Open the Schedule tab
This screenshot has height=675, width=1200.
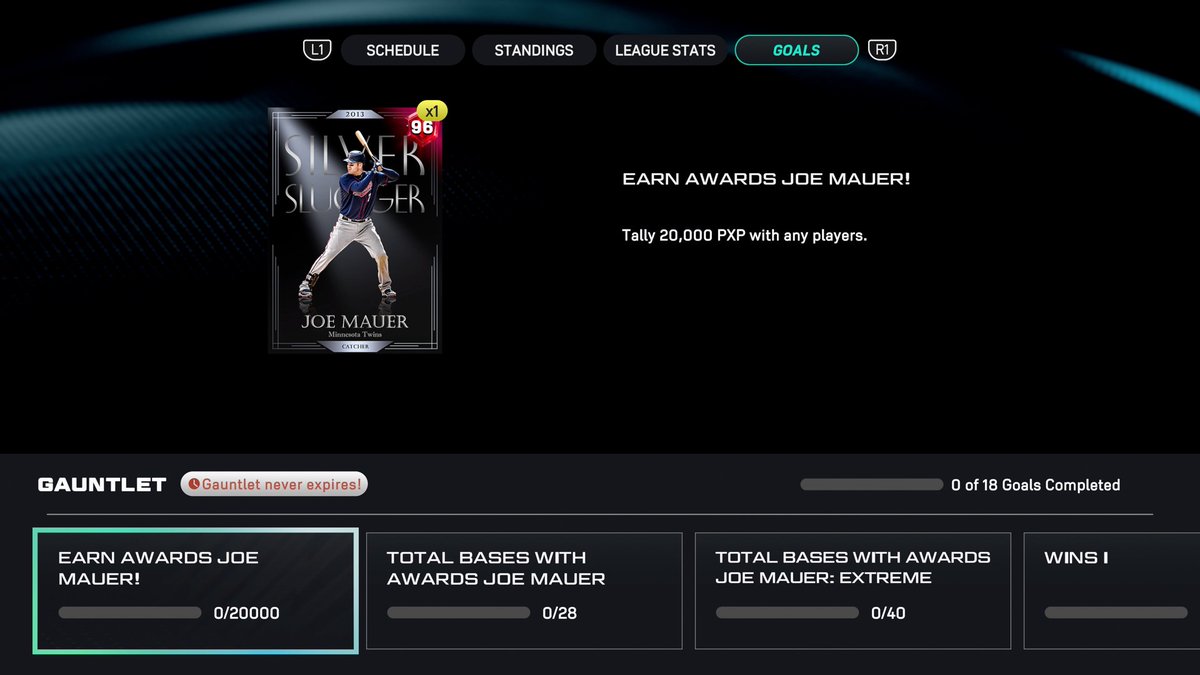tap(403, 50)
